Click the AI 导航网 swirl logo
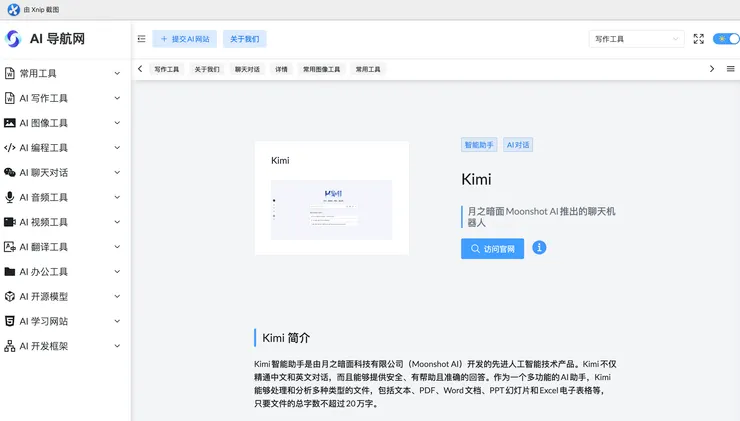The height and width of the screenshot is (421, 740). [x=13, y=39]
